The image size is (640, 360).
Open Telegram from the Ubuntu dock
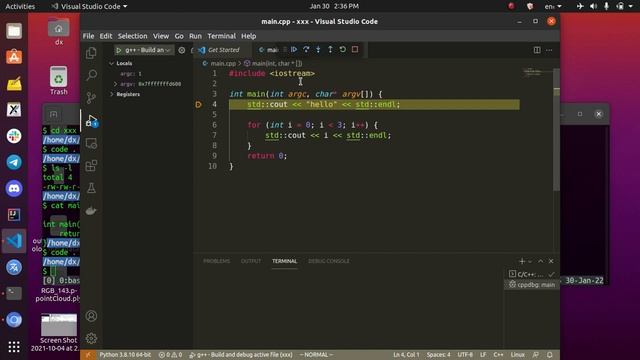14,162
